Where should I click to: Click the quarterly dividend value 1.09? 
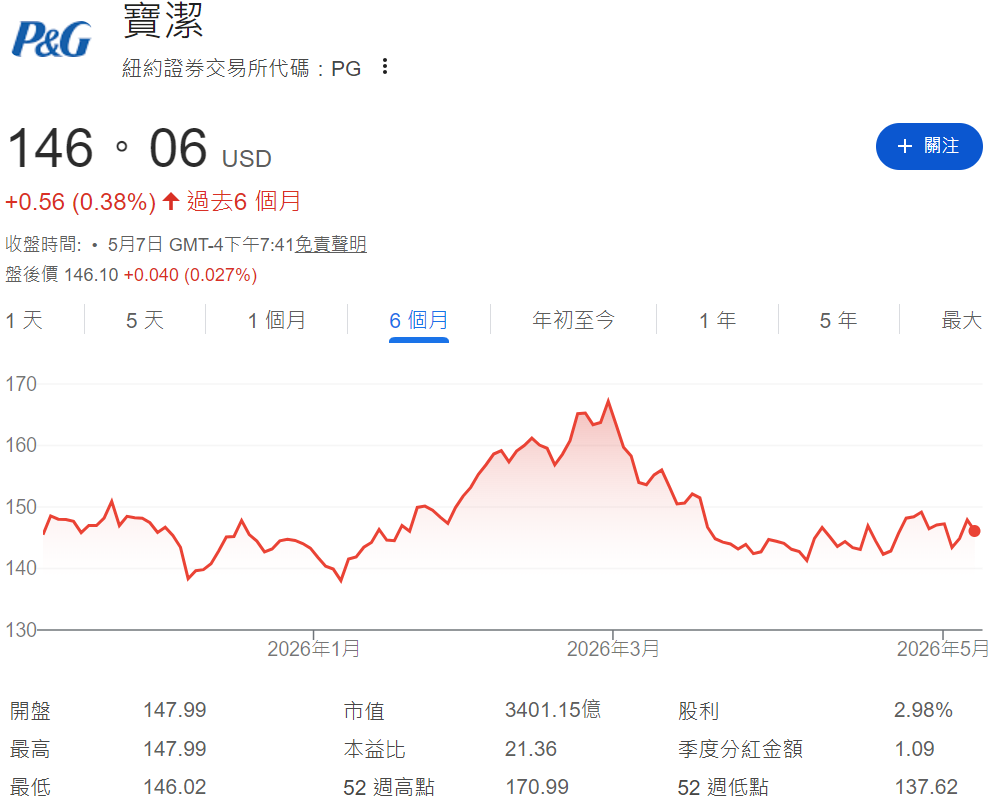(x=915, y=748)
